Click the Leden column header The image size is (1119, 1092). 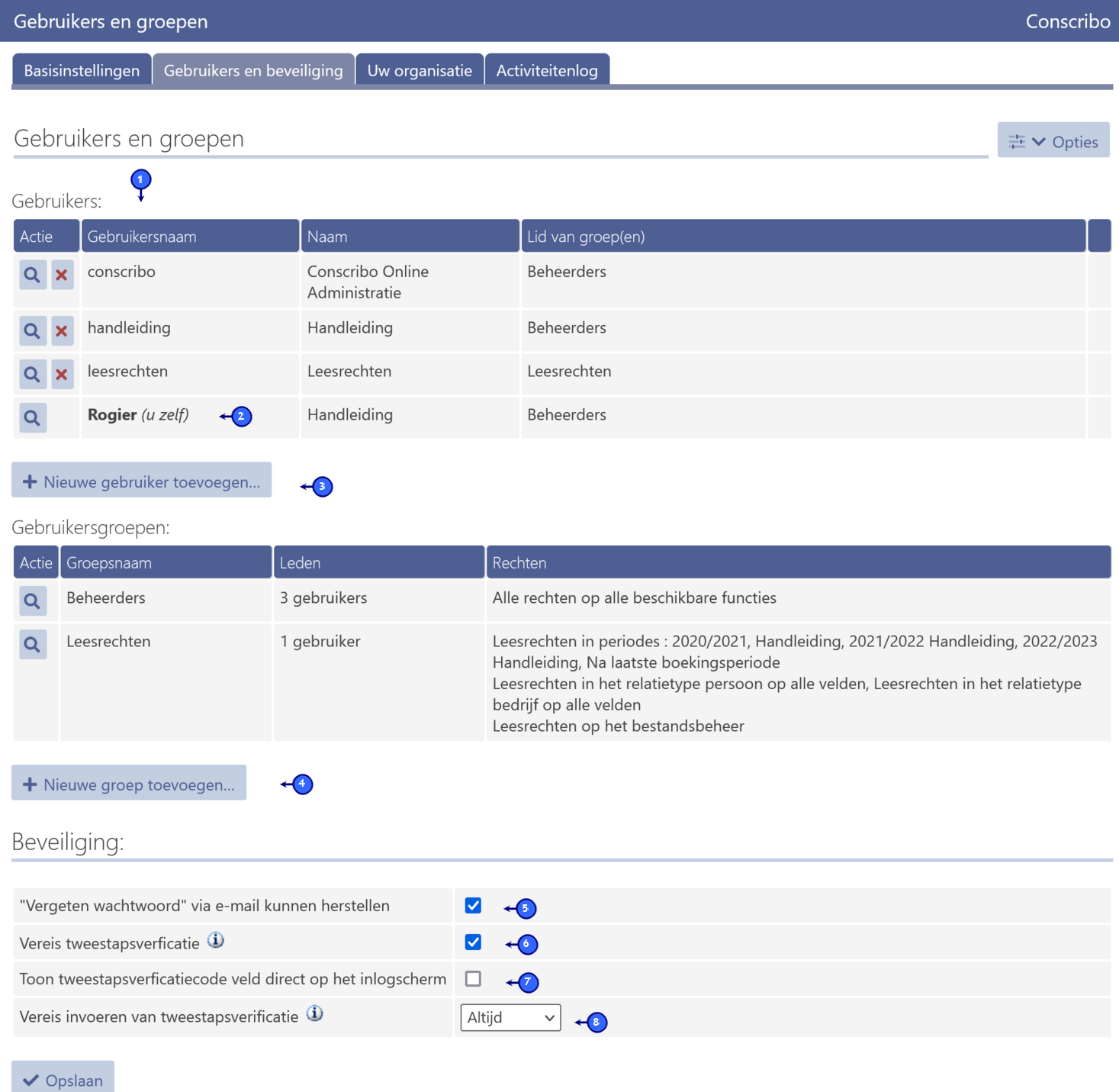379,562
